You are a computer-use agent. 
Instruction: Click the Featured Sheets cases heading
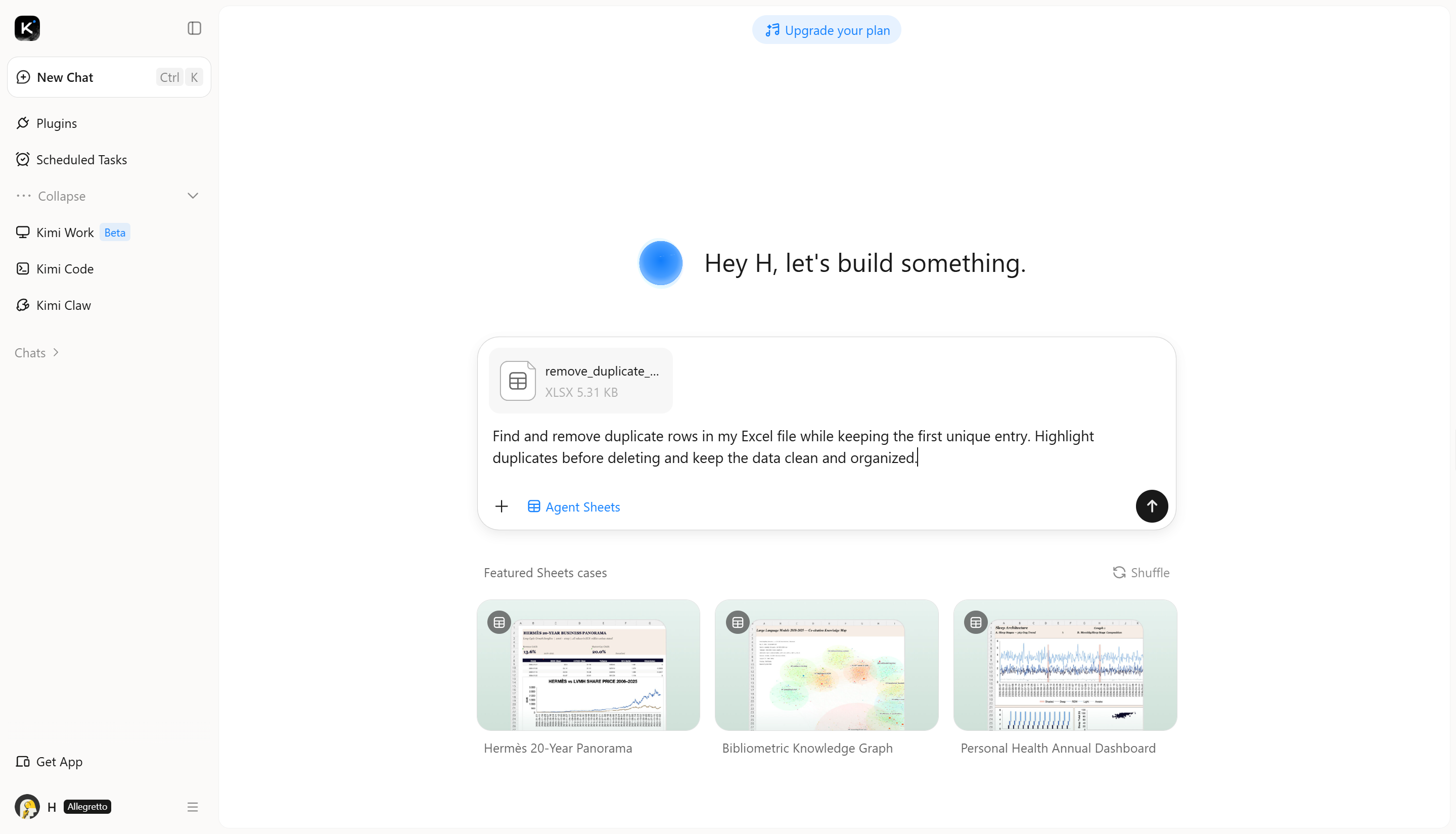(545, 573)
